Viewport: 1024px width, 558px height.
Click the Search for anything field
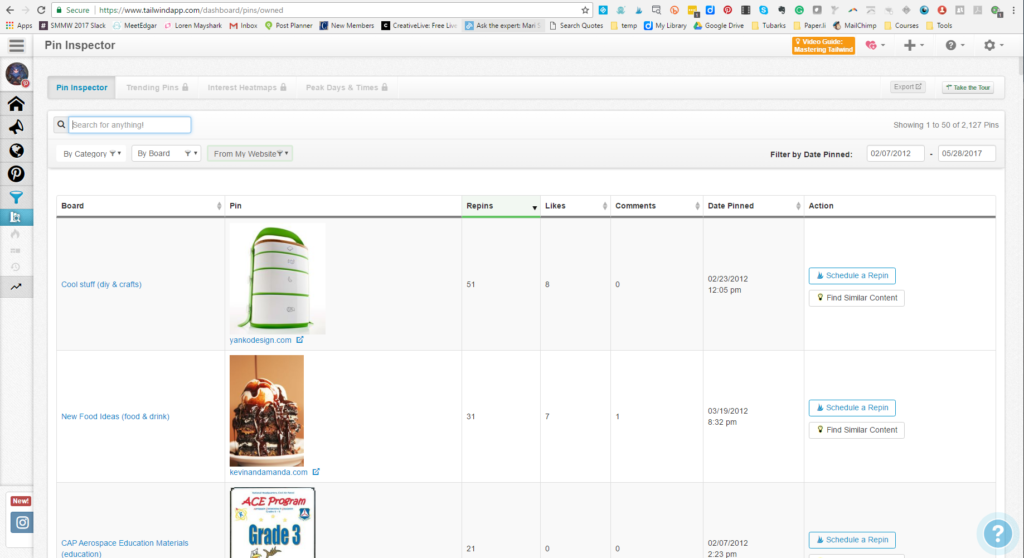pos(130,125)
